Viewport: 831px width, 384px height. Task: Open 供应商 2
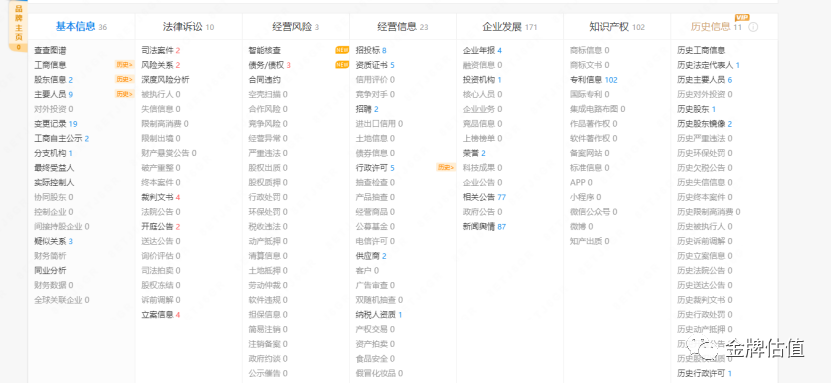[x=371, y=256]
